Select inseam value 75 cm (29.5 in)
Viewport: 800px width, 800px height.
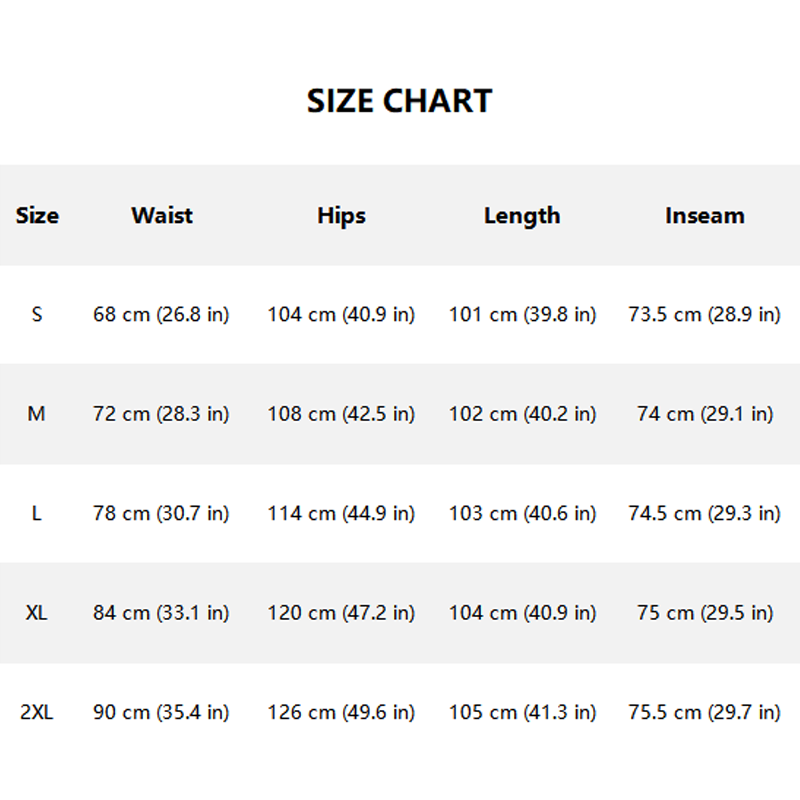704,613
